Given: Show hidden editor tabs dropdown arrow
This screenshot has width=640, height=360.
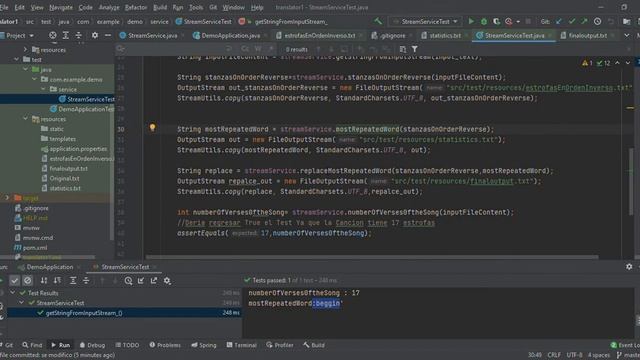Looking at the screenshot, I should coord(627,36).
